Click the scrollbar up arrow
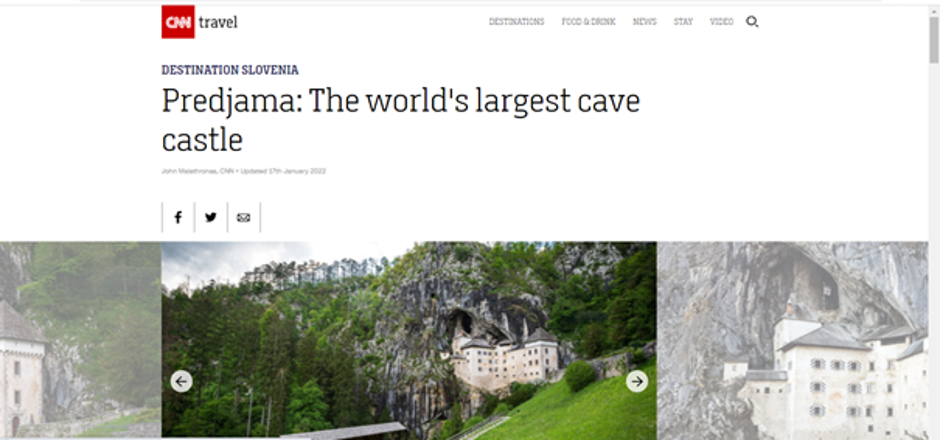This screenshot has height=440, width=940. [x=934, y=11]
